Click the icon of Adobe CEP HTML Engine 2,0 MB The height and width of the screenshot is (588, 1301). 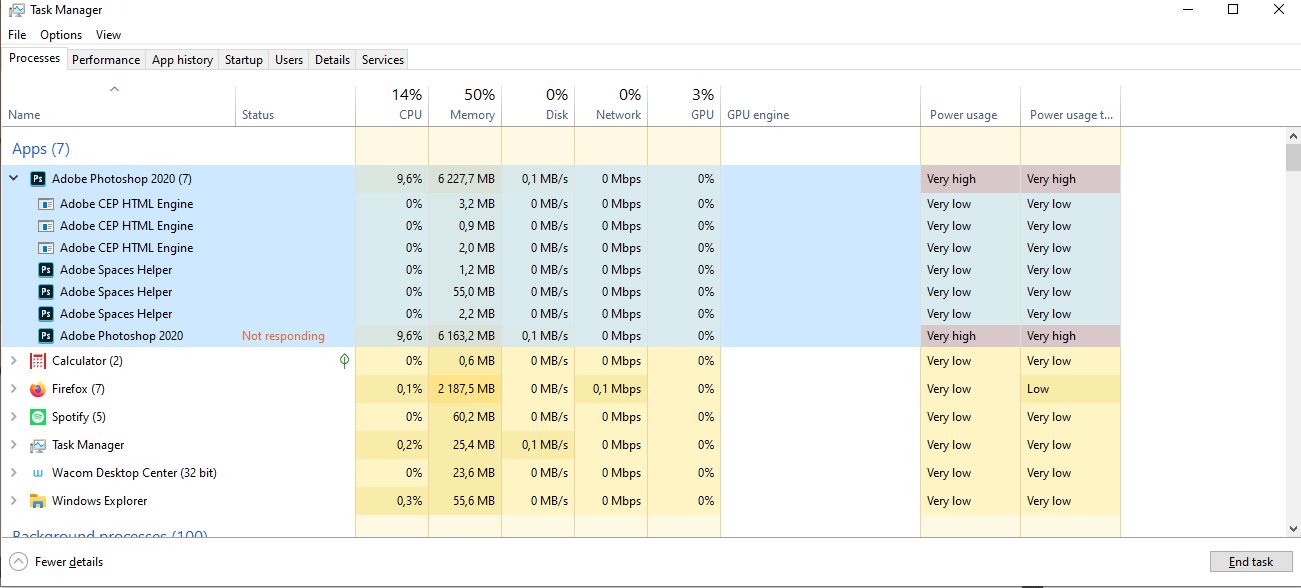tap(45, 248)
